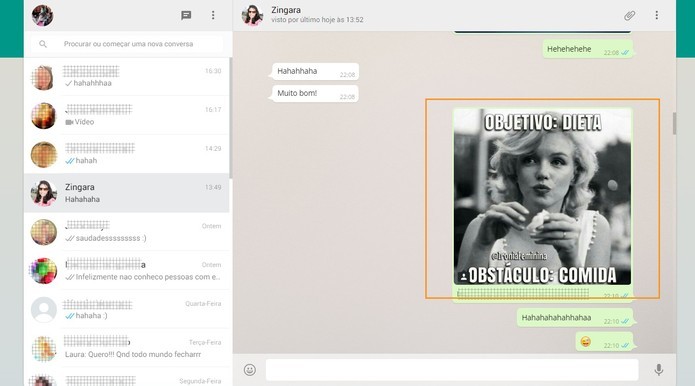The height and width of the screenshot is (386, 695).
Task: Open chat with 'hahahhhaa' preview at 16:30
Action: 127,77
